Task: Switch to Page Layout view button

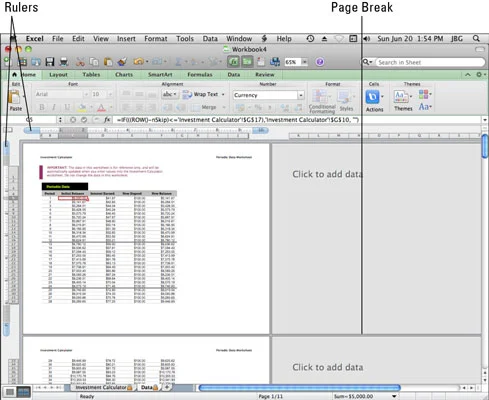Action: pos(23,392)
